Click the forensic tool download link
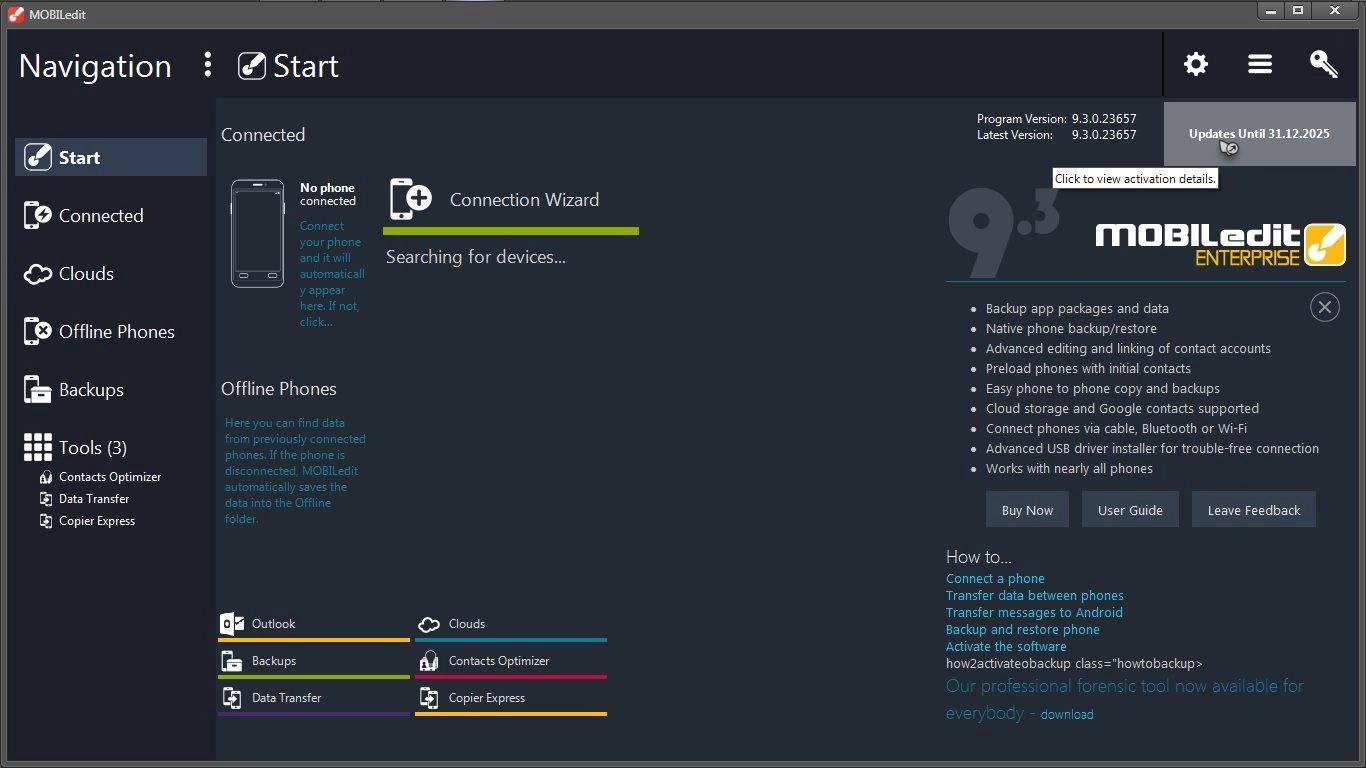 click(x=1067, y=714)
